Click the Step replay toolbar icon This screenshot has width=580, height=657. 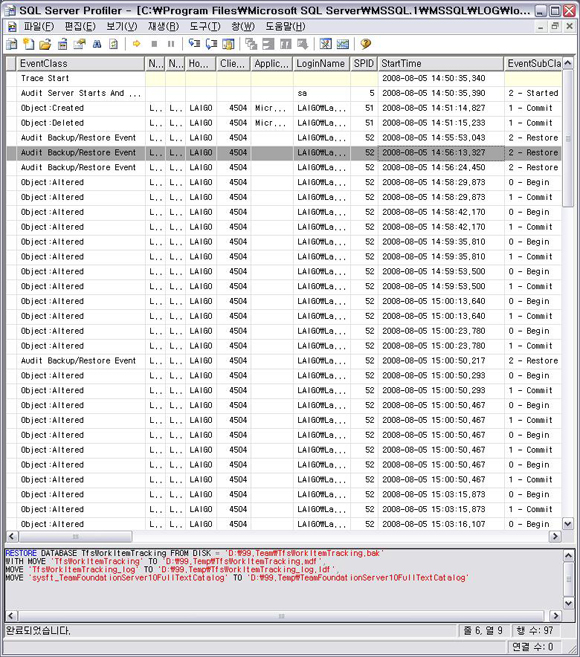194,44
